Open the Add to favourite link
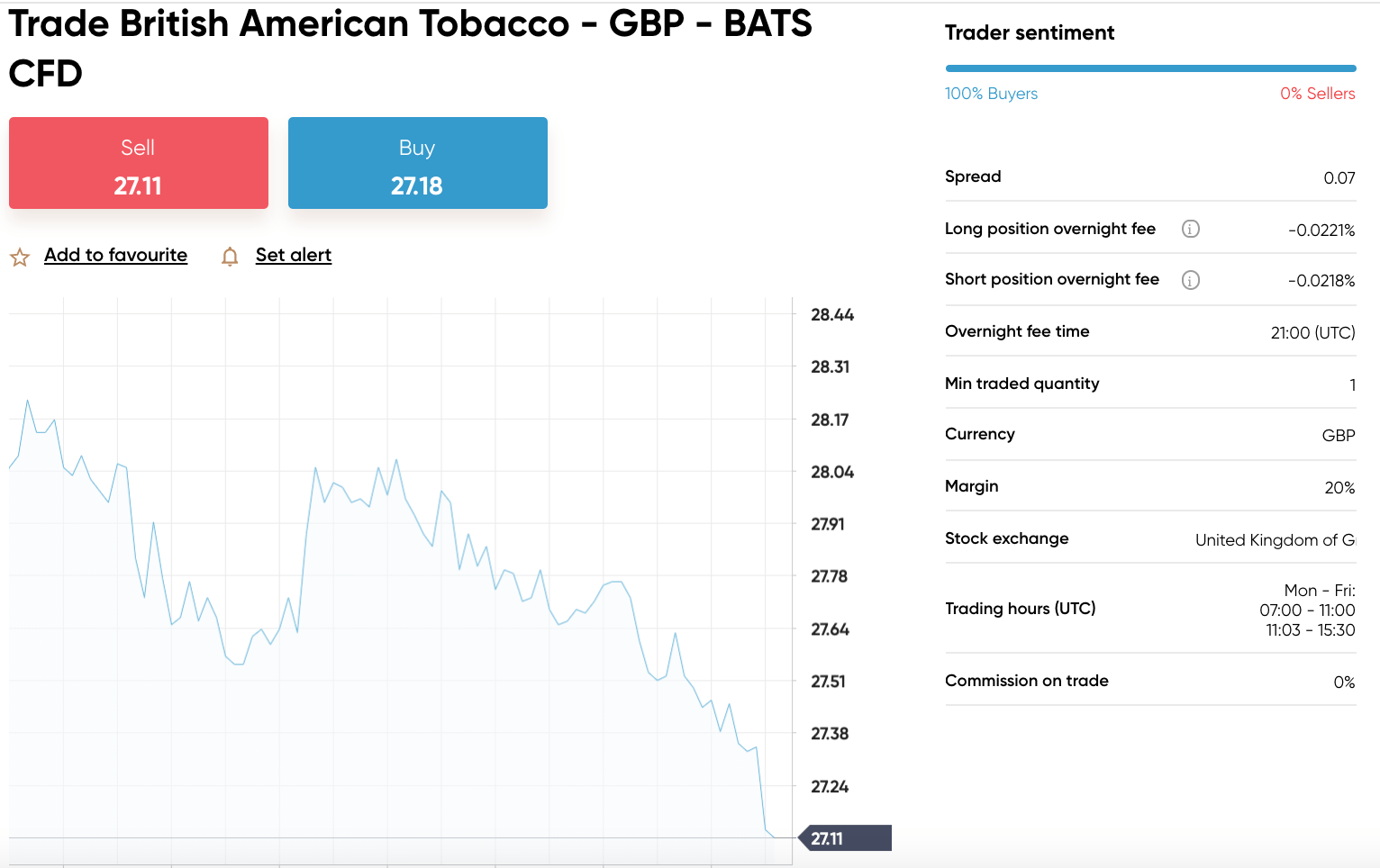The width and height of the screenshot is (1380, 868). 115,255
